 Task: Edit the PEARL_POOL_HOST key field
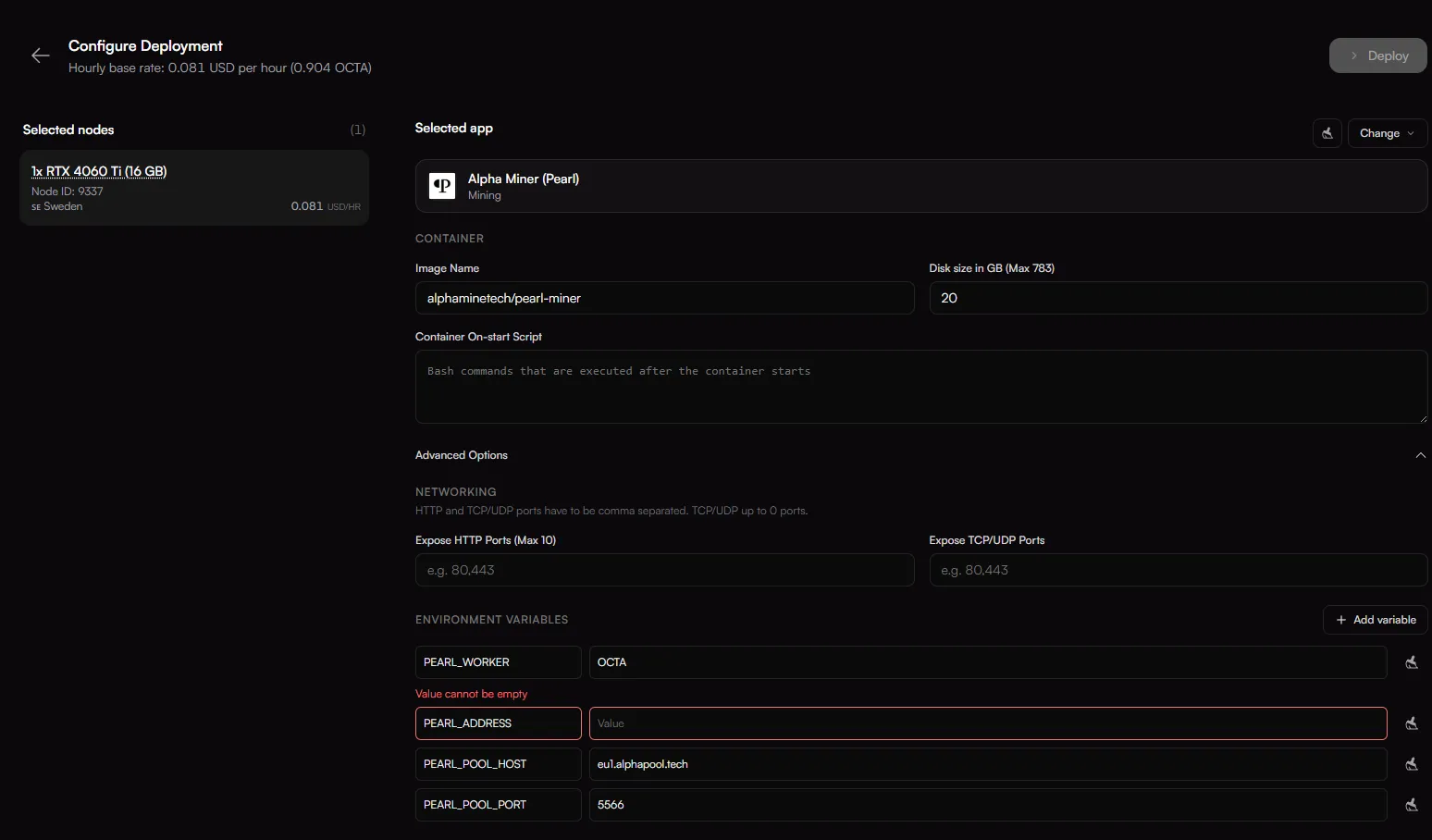[498, 764]
